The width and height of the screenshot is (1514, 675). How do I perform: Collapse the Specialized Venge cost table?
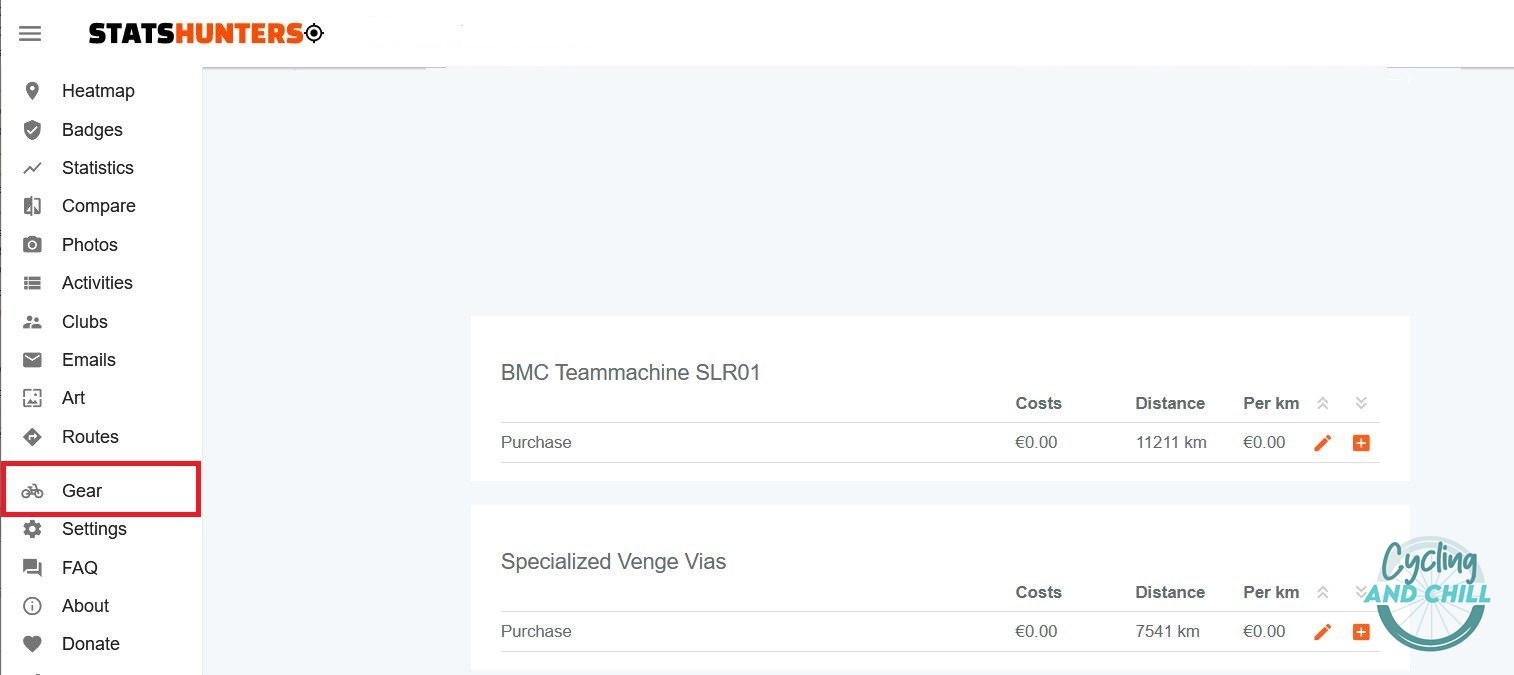point(1322,591)
